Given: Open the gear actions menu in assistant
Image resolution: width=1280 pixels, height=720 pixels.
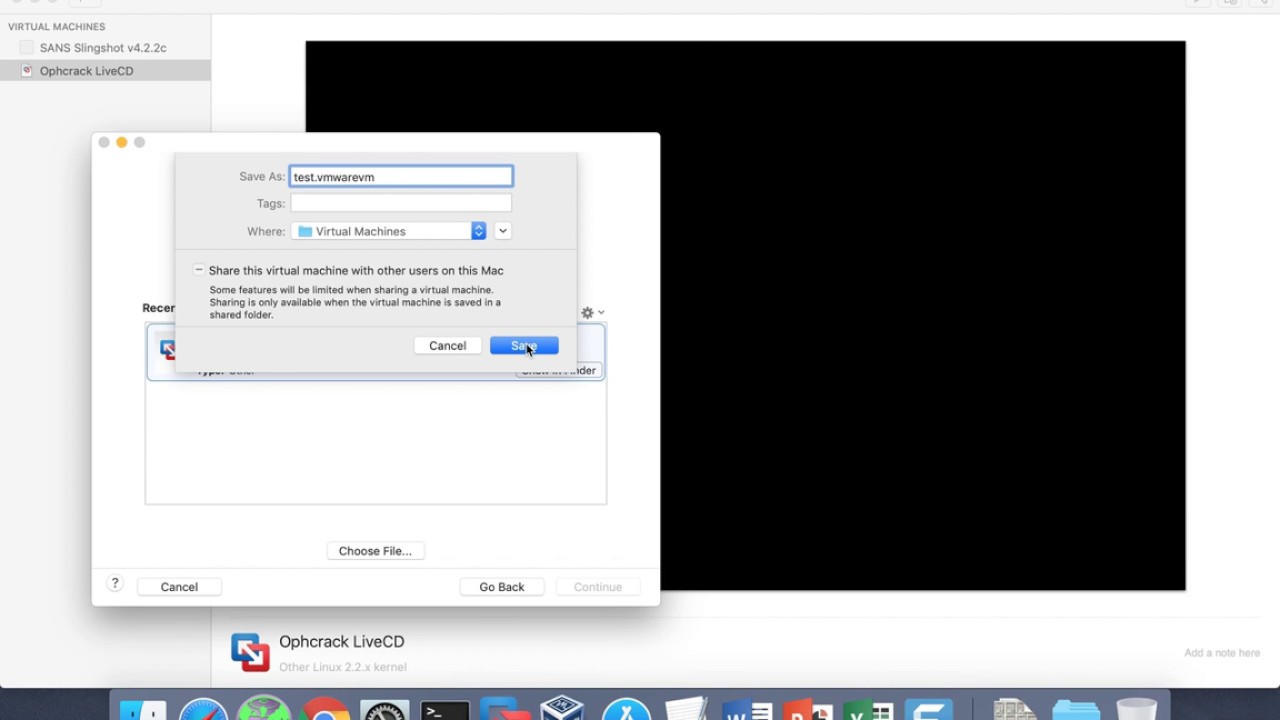Looking at the screenshot, I should point(592,313).
